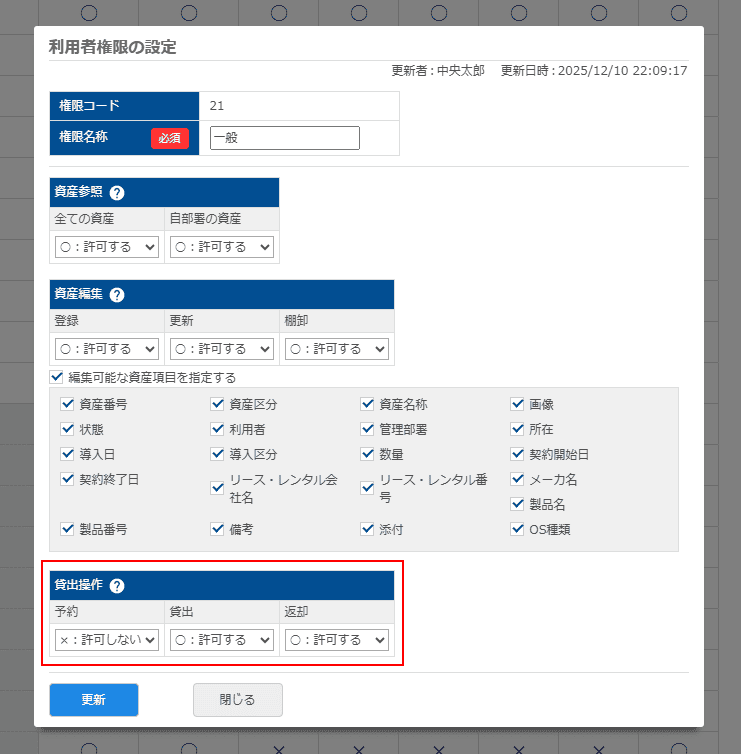
Task: Expand the 登録 permission dropdown
Action: (x=106, y=349)
